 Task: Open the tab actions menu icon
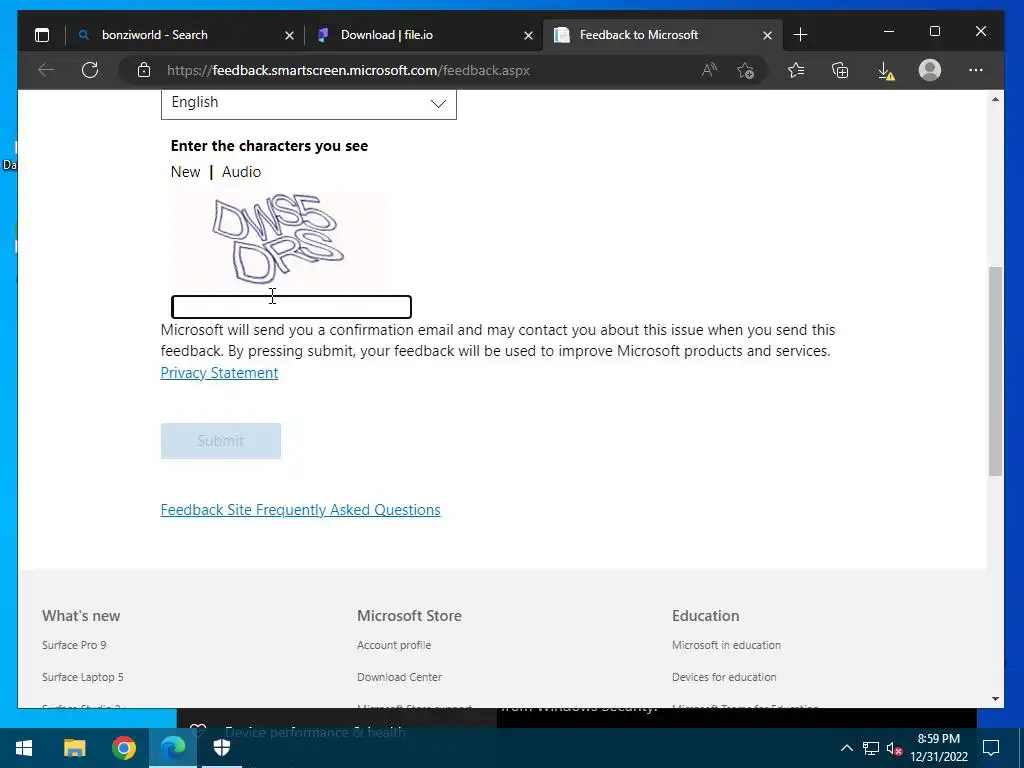pyautogui.click(x=42, y=35)
